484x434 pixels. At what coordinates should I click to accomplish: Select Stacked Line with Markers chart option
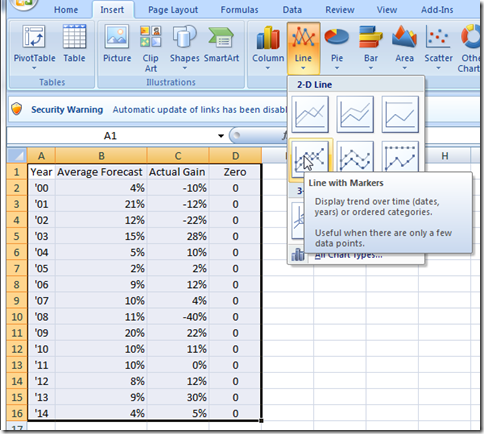(x=355, y=157)
